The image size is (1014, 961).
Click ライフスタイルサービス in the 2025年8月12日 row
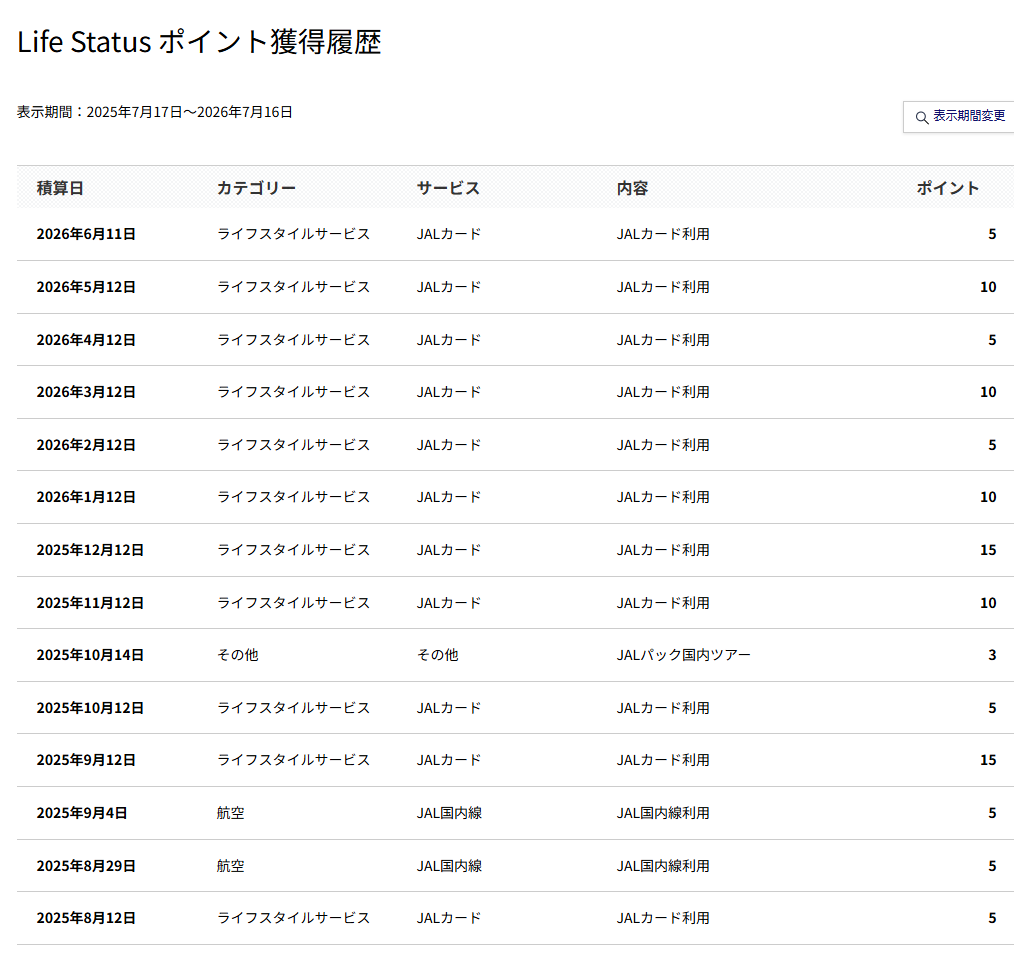[293, 918]
